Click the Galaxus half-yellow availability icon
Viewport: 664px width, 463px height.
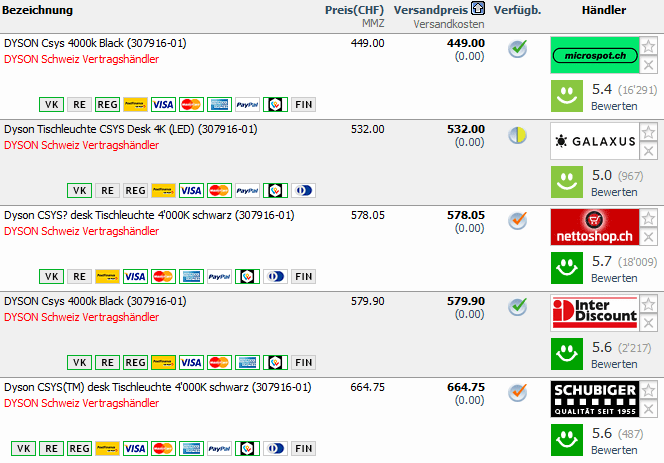(517, 135)
